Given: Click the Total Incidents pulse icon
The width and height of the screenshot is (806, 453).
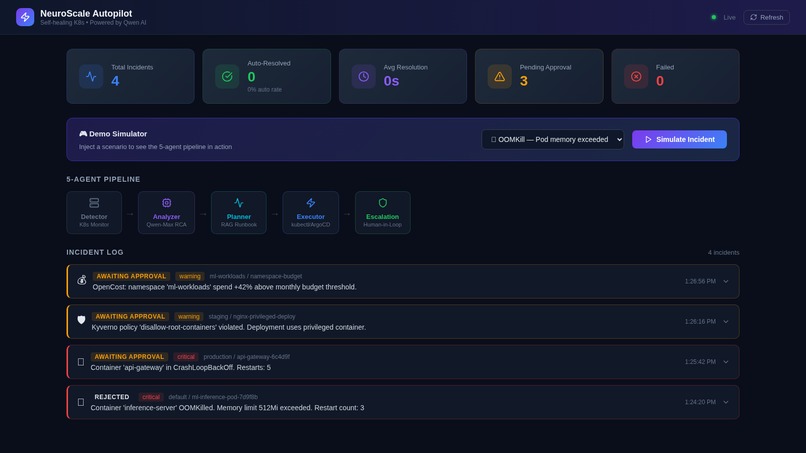Looking at the screenshot, I should [x=91, y=77].
